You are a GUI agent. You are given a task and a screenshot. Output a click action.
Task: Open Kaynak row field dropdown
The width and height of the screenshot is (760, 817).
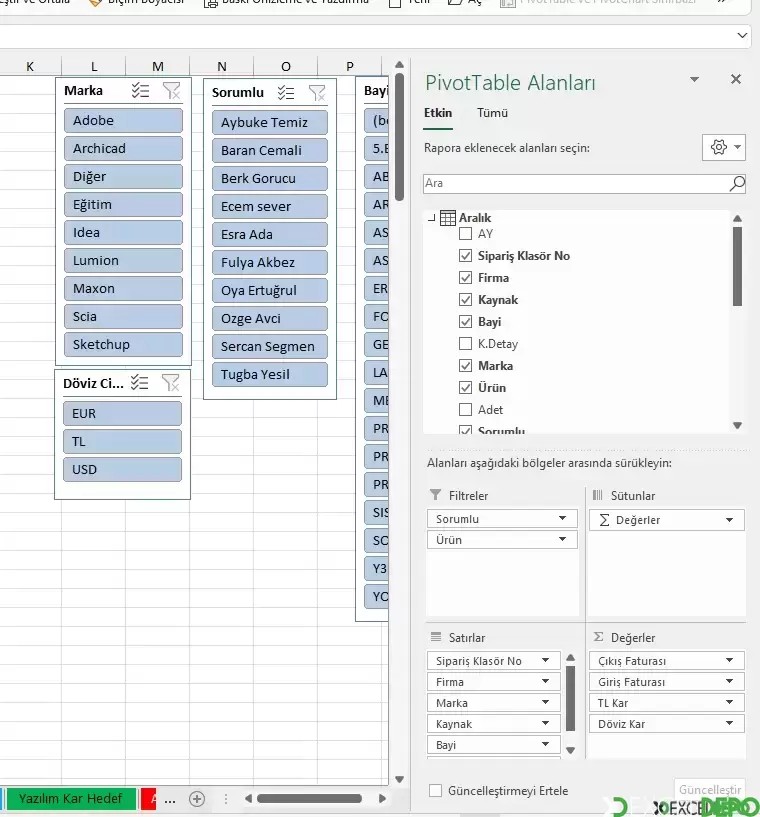(x=545, y=723)
